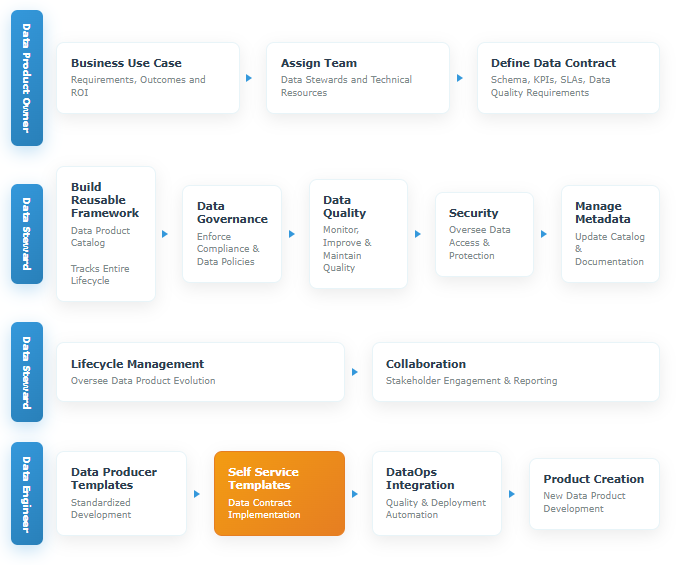Click 'Quality & Deployment Automation' text
This screenshot has height=565, width=681.
pos(436,509)
